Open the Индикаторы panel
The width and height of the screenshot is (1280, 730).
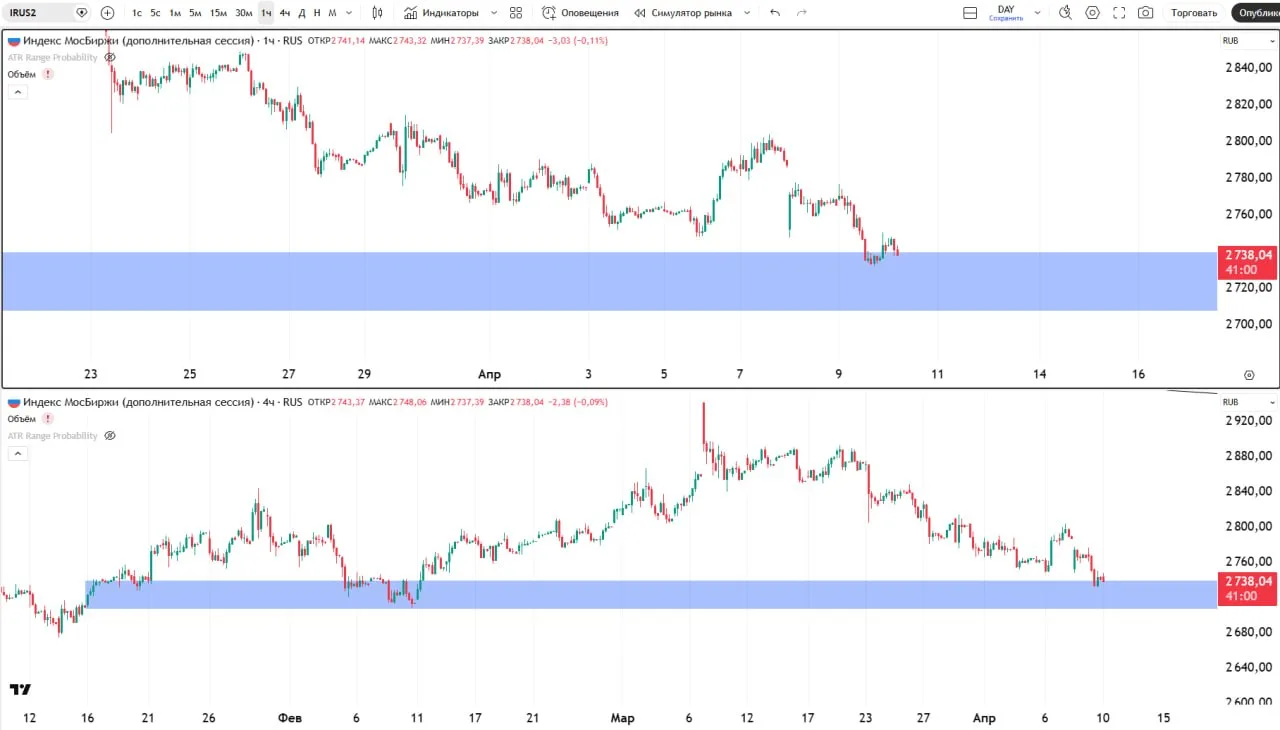click(x=442, y=13)
